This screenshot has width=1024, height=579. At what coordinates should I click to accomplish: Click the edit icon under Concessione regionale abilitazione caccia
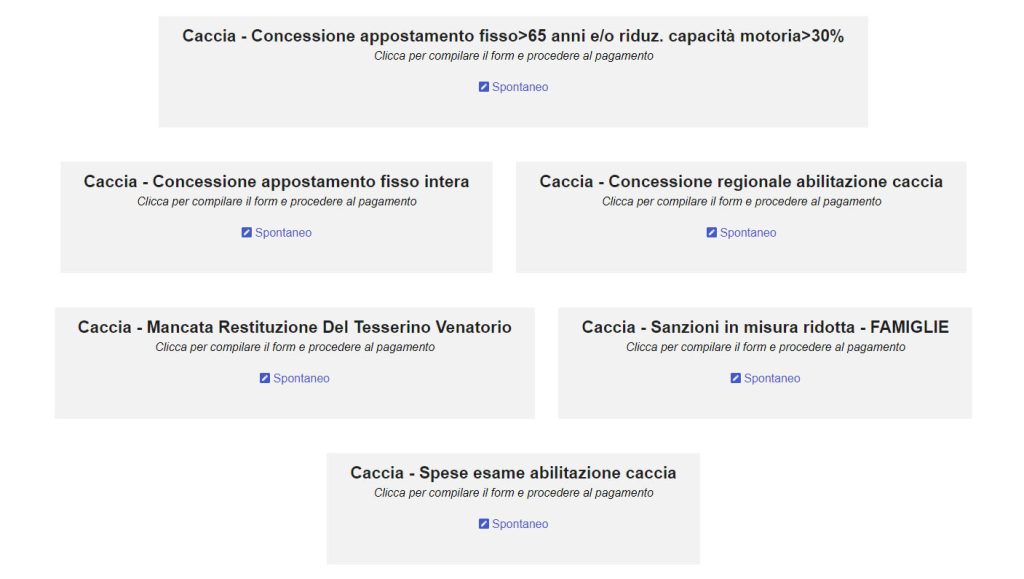711,232
